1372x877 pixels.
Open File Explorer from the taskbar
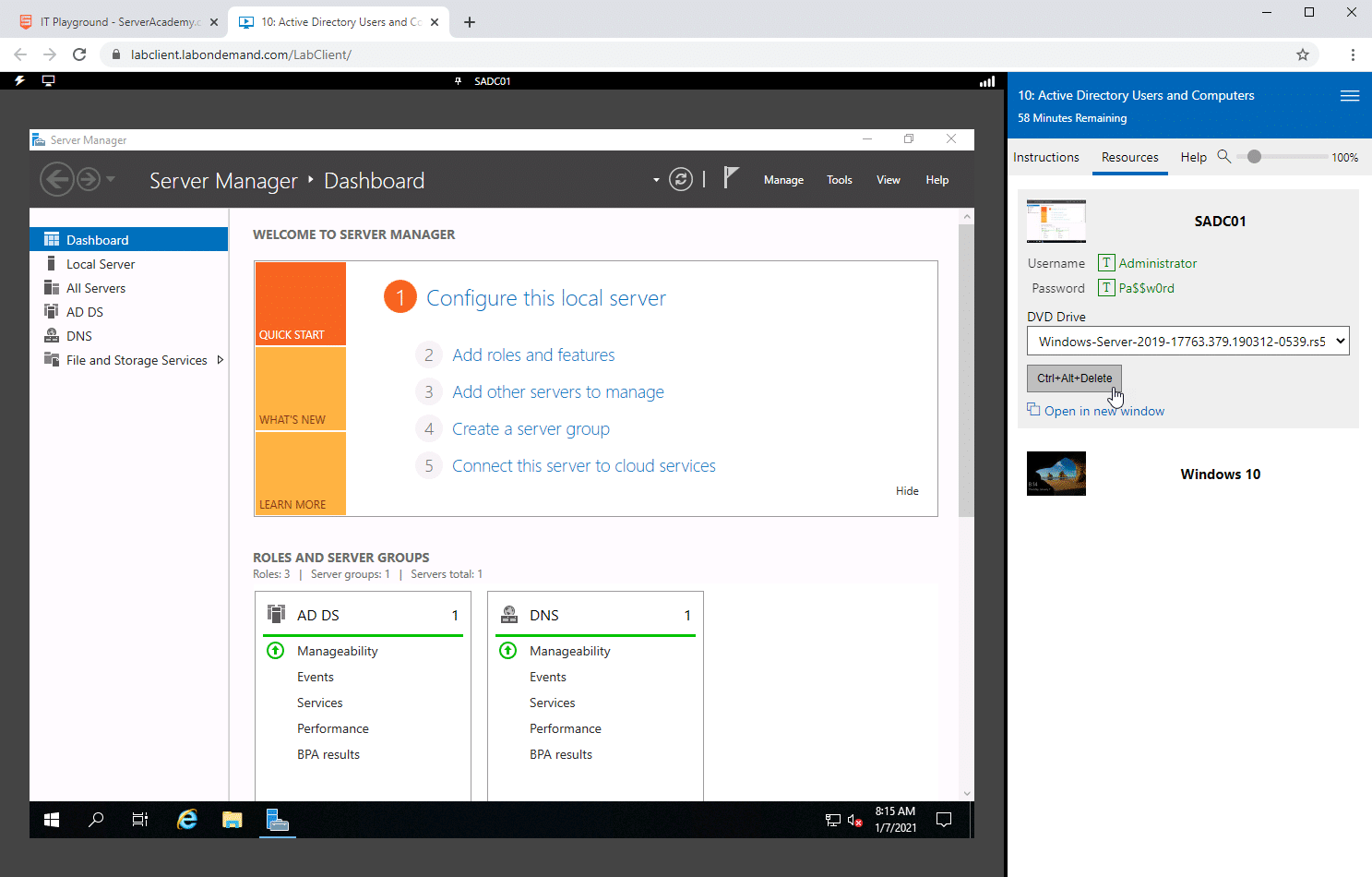(x=232, y=820)
